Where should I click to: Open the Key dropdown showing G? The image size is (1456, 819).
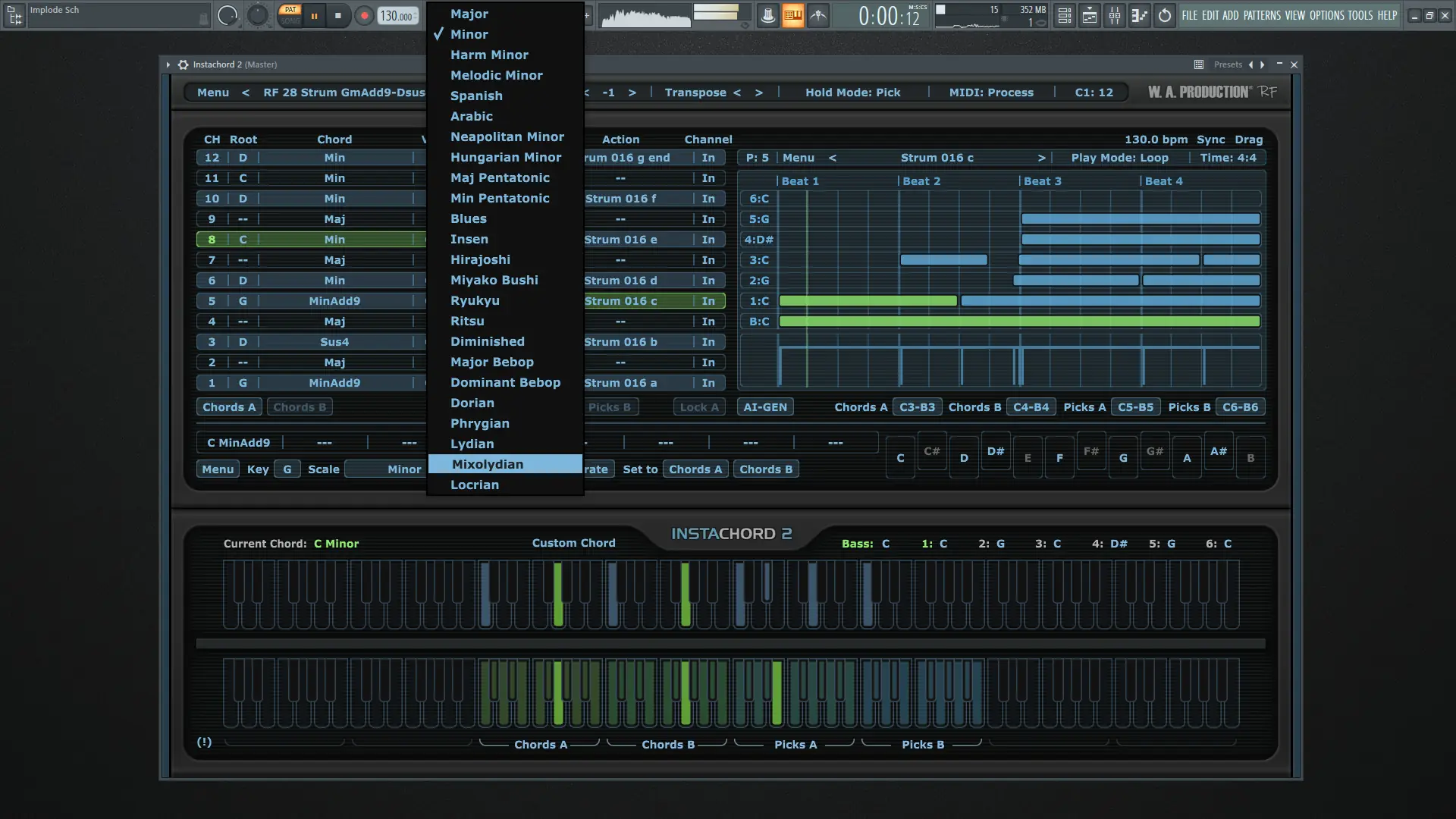tap(287, 469)
